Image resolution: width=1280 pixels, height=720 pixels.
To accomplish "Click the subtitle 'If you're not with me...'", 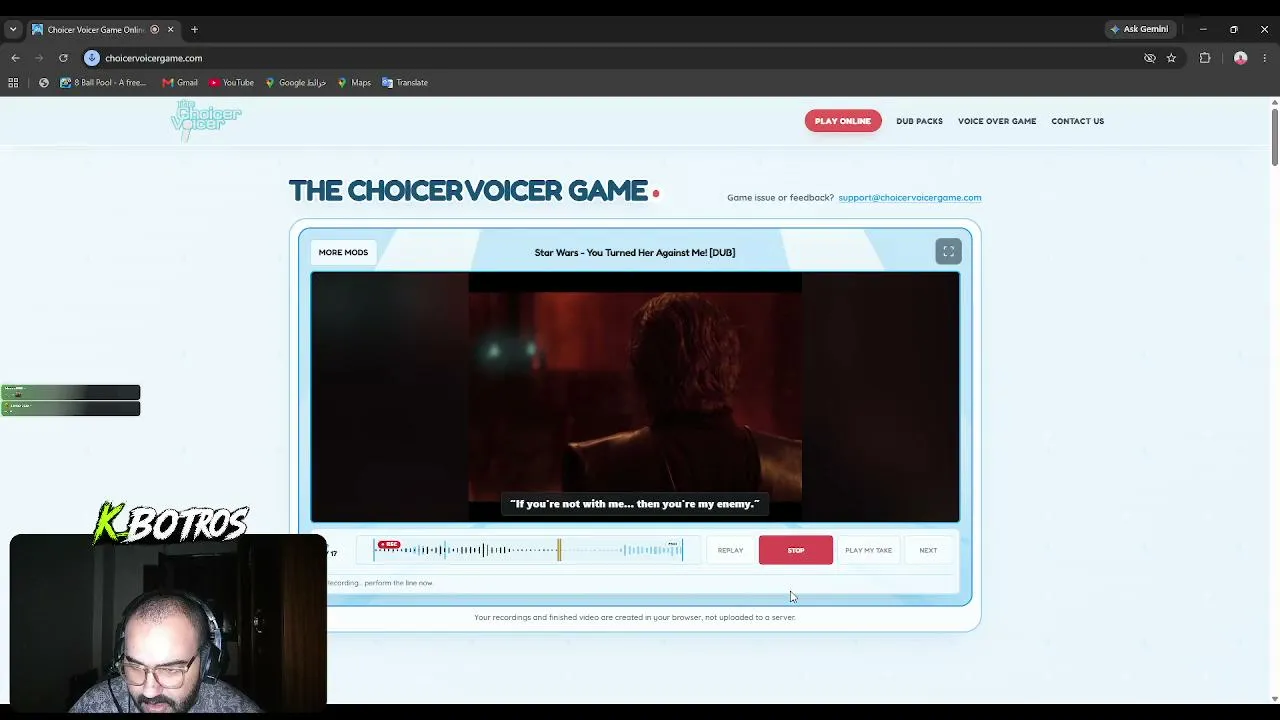I will click(x=635, y=504).
